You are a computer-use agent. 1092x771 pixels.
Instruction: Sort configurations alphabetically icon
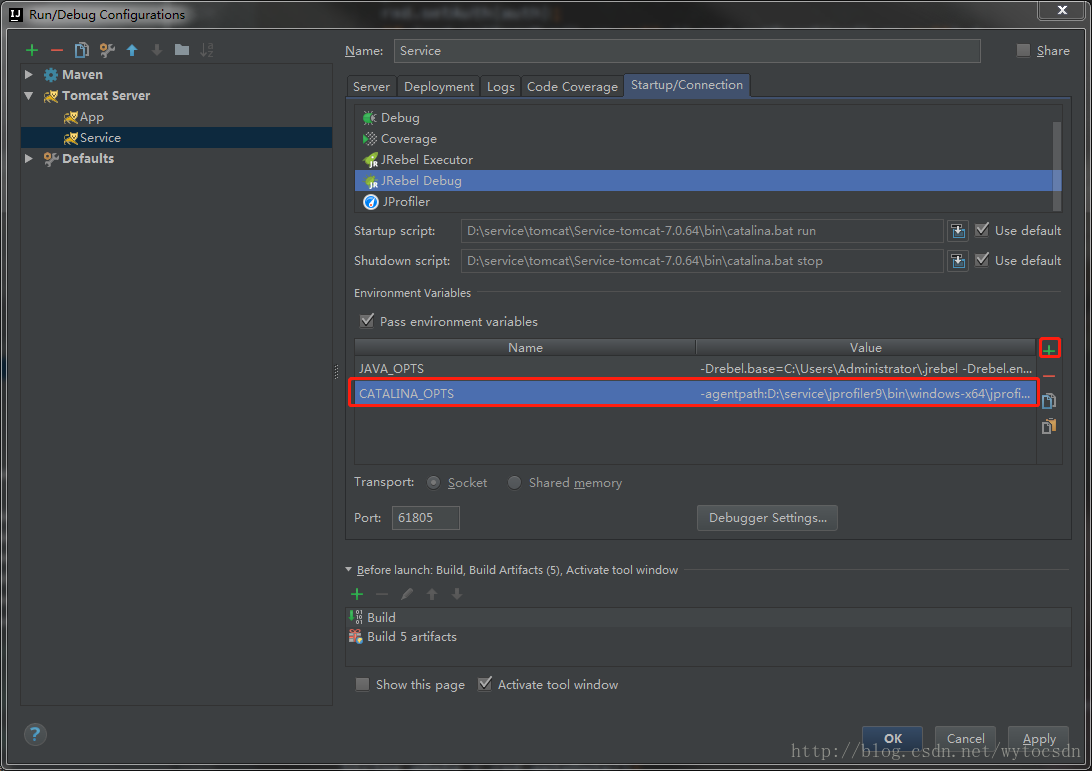tap(207, 50)
